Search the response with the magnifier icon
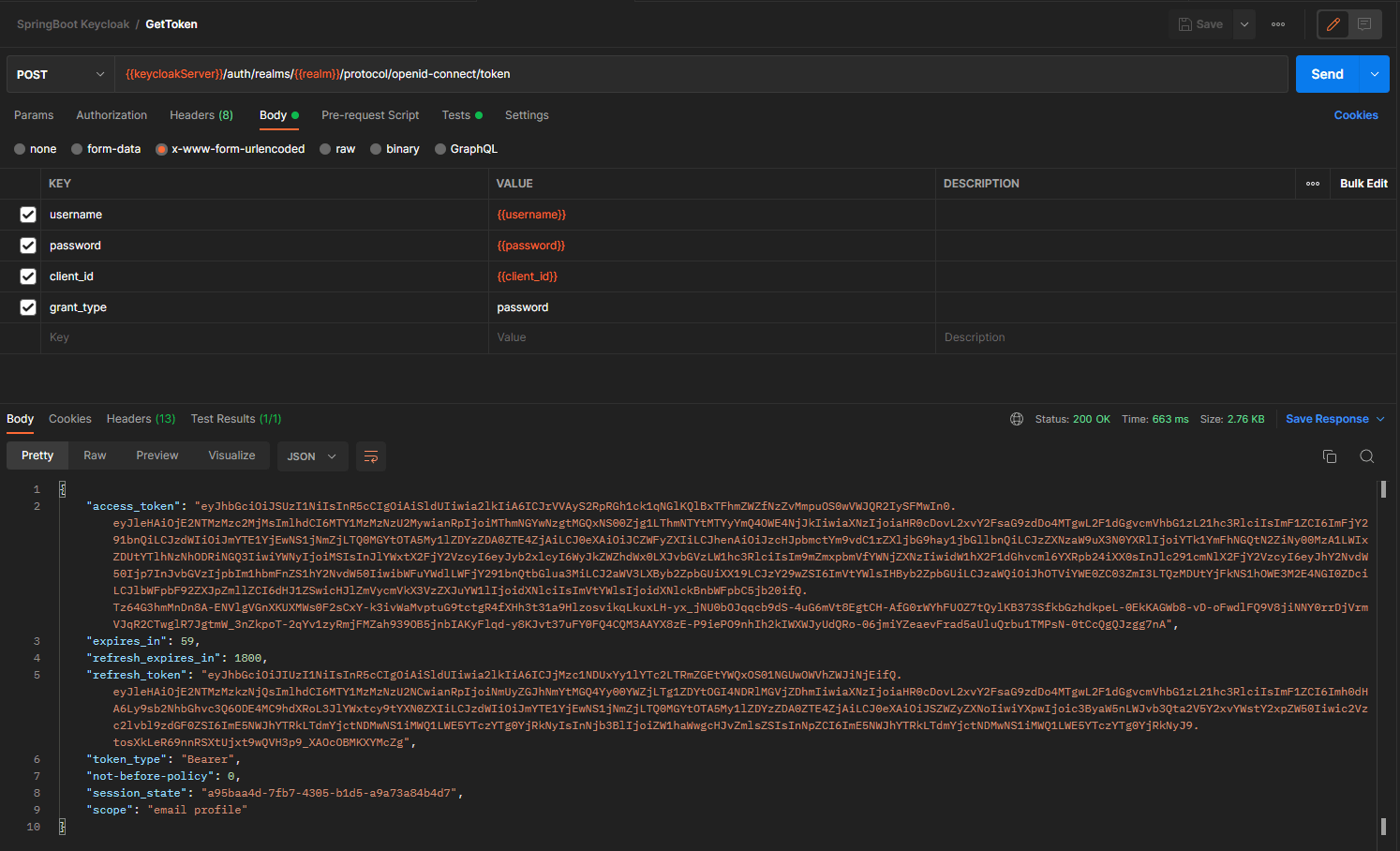The width and height of the screenshot is (1400, 851). point(1367,456)
